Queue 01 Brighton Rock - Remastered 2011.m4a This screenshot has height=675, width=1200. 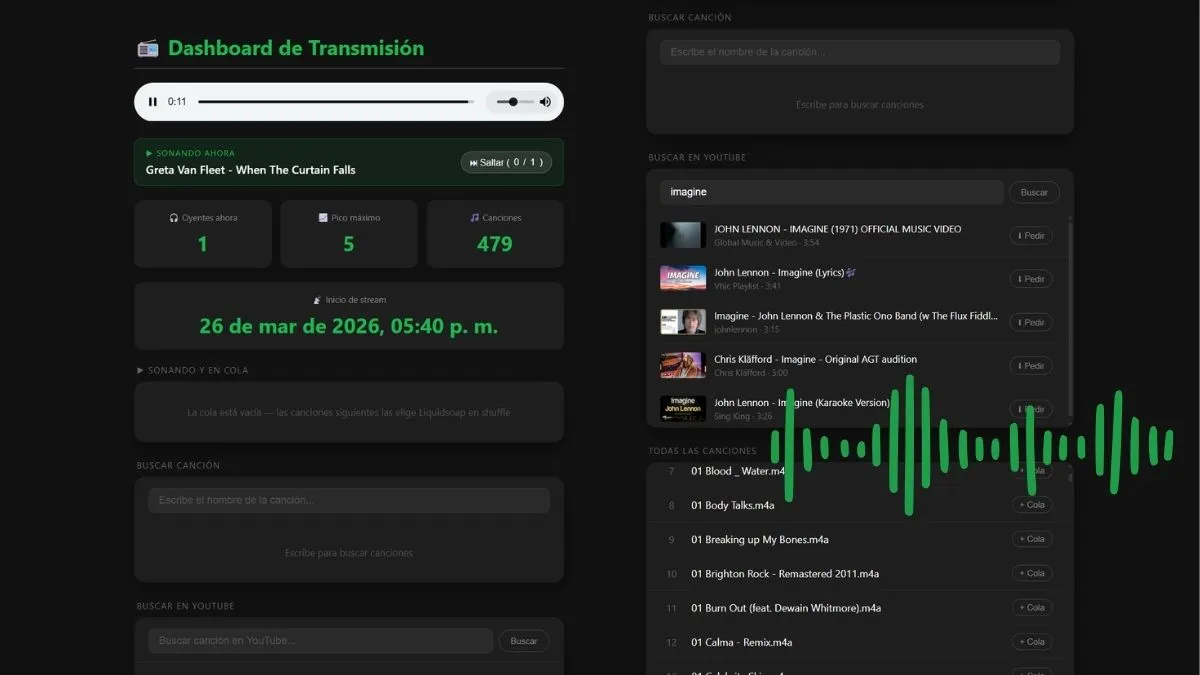click(x=1031, y=573)
